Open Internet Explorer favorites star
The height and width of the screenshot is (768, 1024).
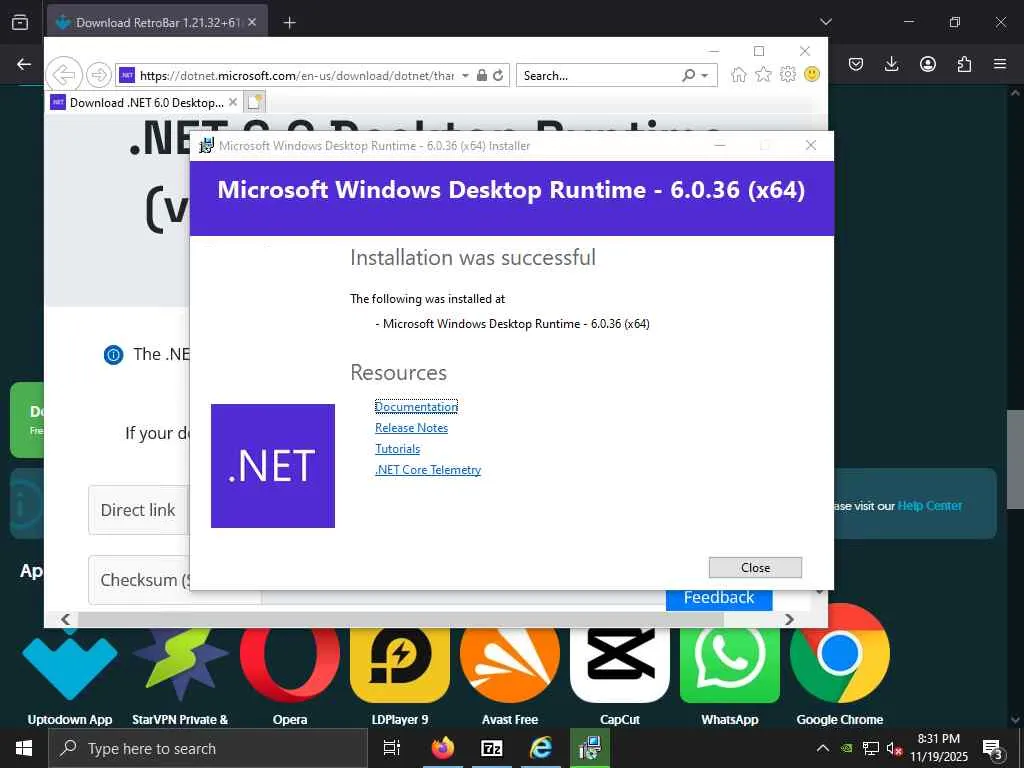pyautogui.click(x=763, y=74)
